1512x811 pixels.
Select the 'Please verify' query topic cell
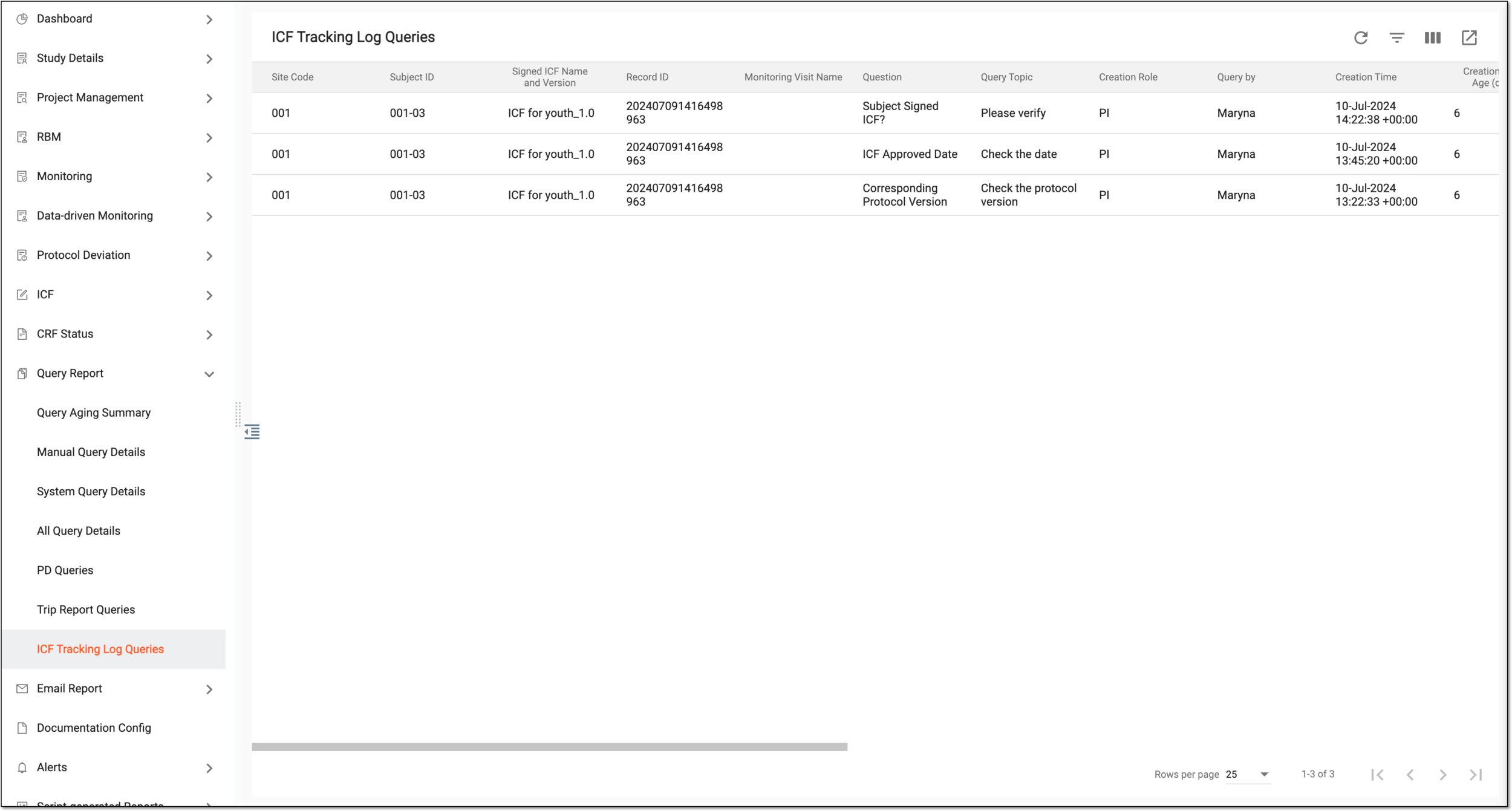coord(1013,113)
